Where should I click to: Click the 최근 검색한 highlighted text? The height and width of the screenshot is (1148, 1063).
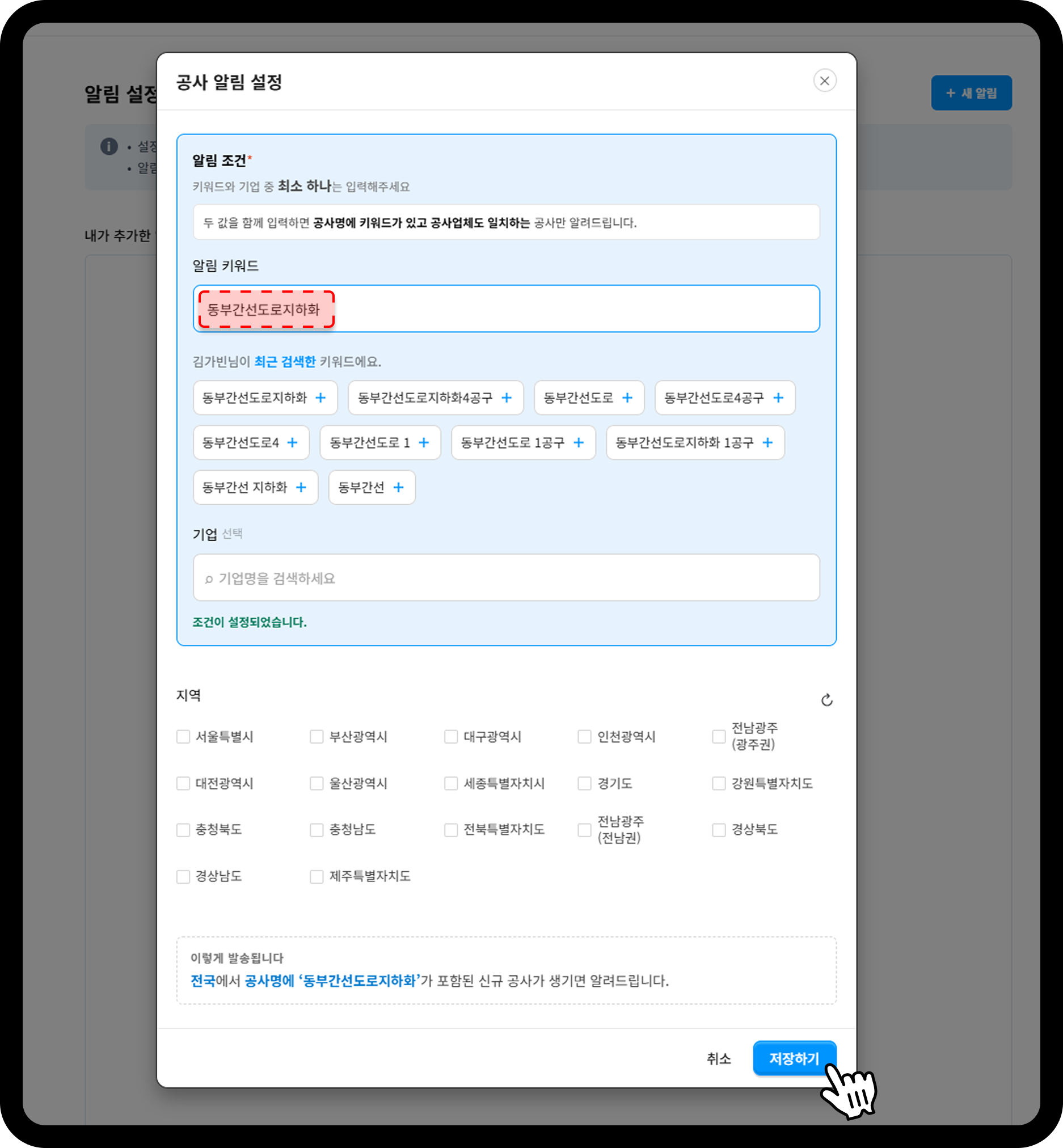[285, 361]
